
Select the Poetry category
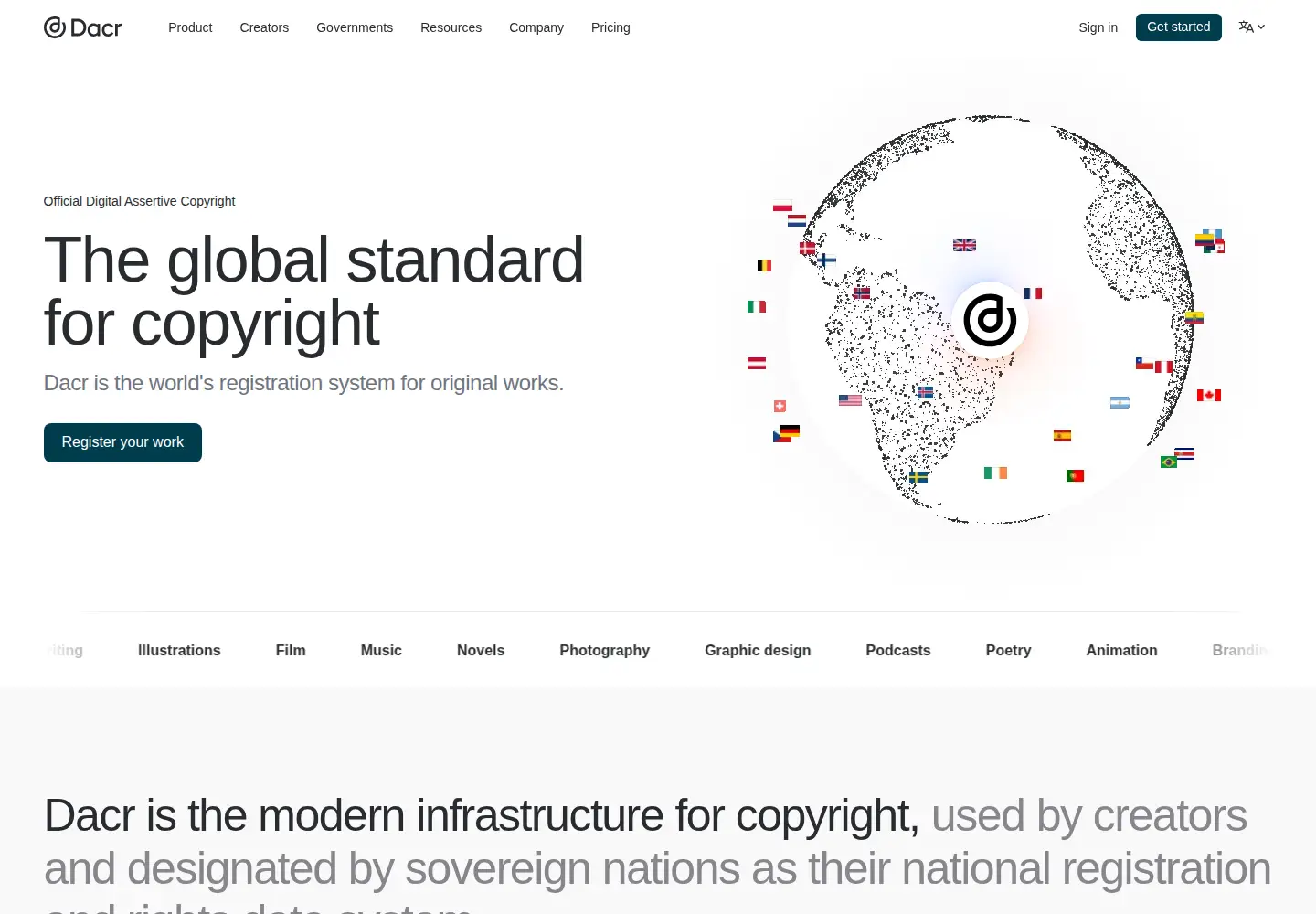1008,651
